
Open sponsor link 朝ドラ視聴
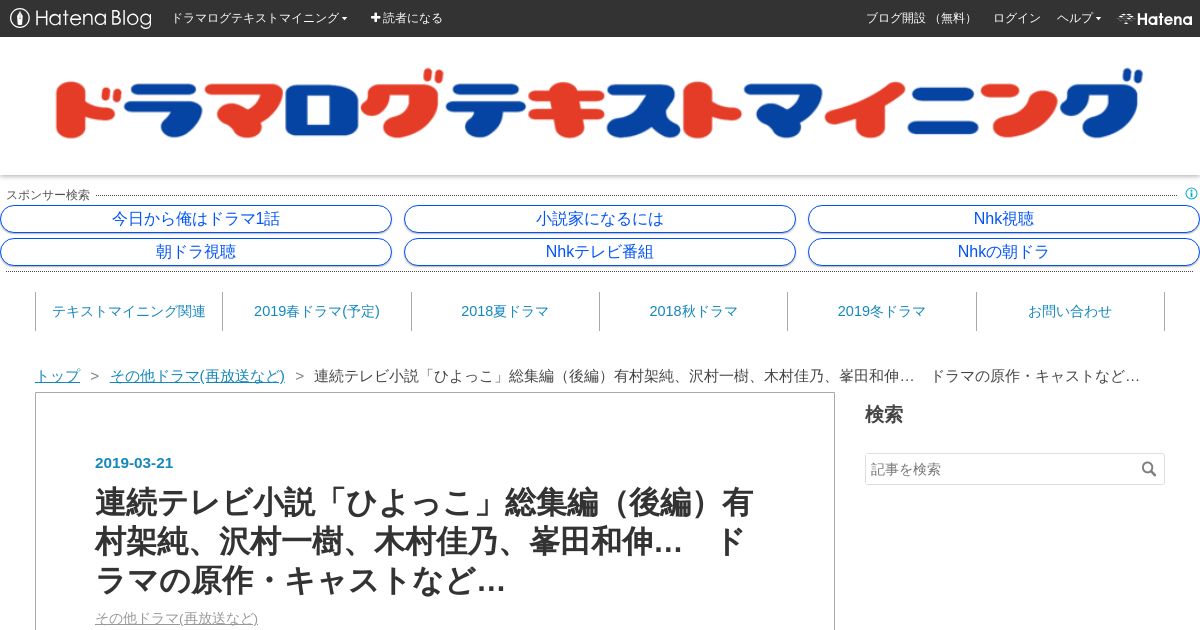tap(196, 252)
